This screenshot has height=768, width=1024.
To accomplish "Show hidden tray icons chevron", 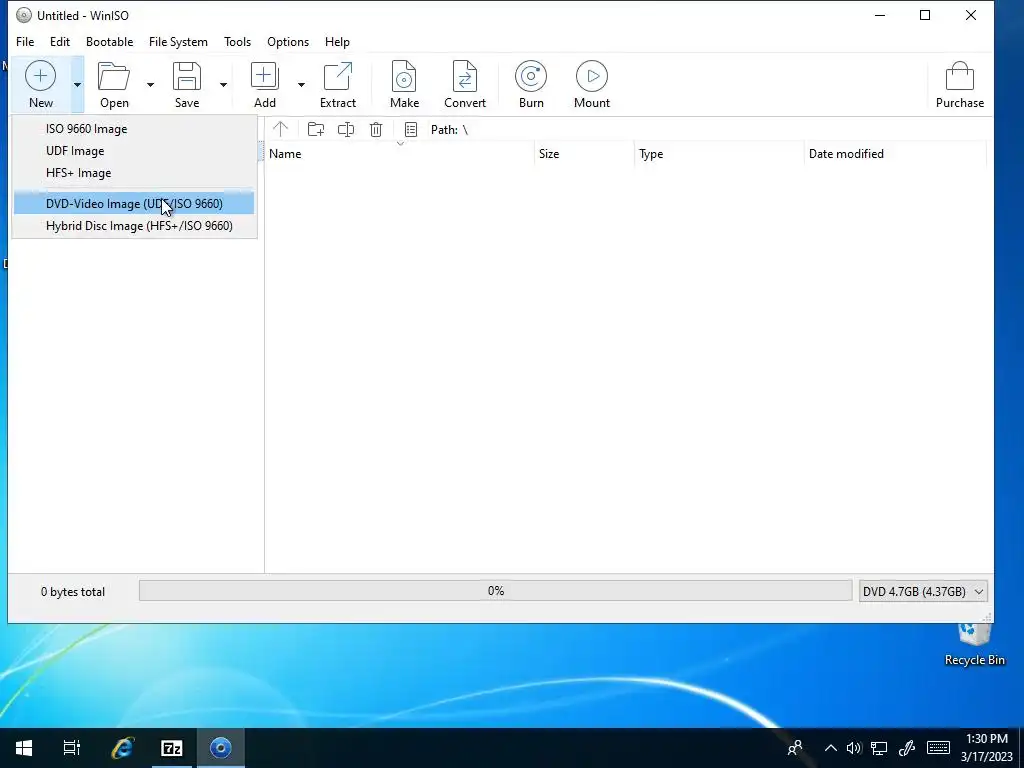I will coord(831,748).
